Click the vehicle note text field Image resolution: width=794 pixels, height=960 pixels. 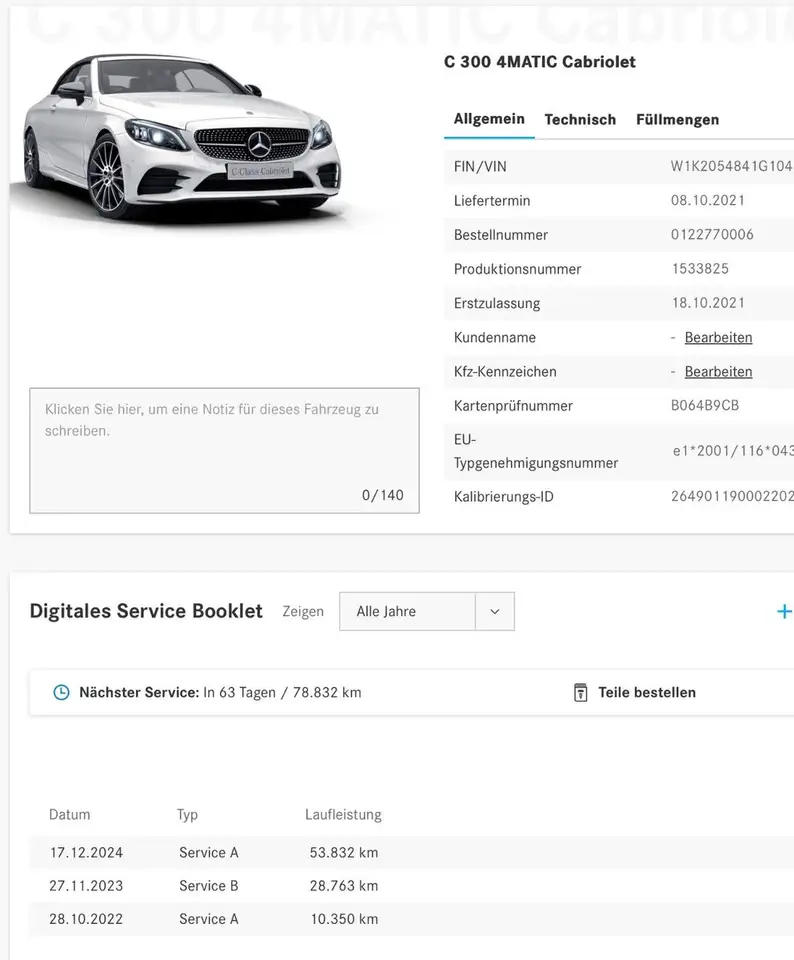click(224, 450)
